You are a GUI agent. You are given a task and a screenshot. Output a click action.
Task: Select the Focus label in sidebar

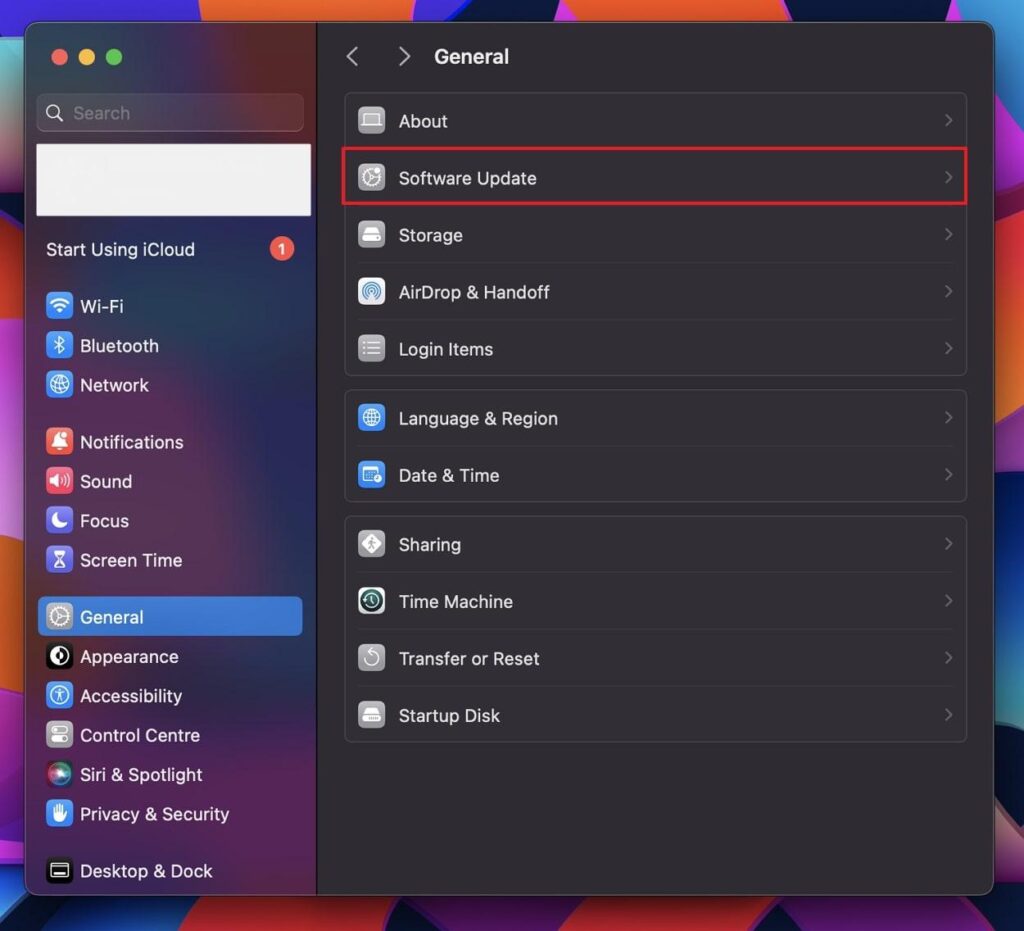click(x=104, y=521)
